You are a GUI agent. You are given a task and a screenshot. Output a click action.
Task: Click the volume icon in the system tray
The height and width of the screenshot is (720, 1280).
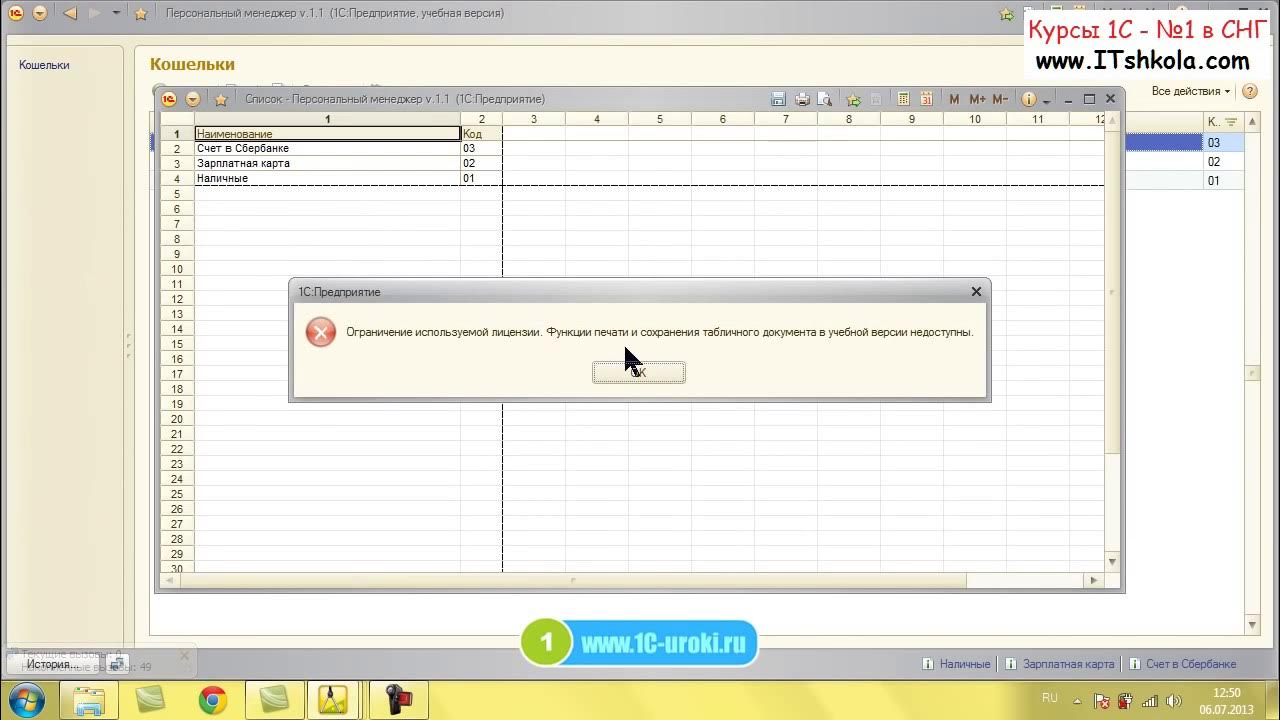[1173, 701]
